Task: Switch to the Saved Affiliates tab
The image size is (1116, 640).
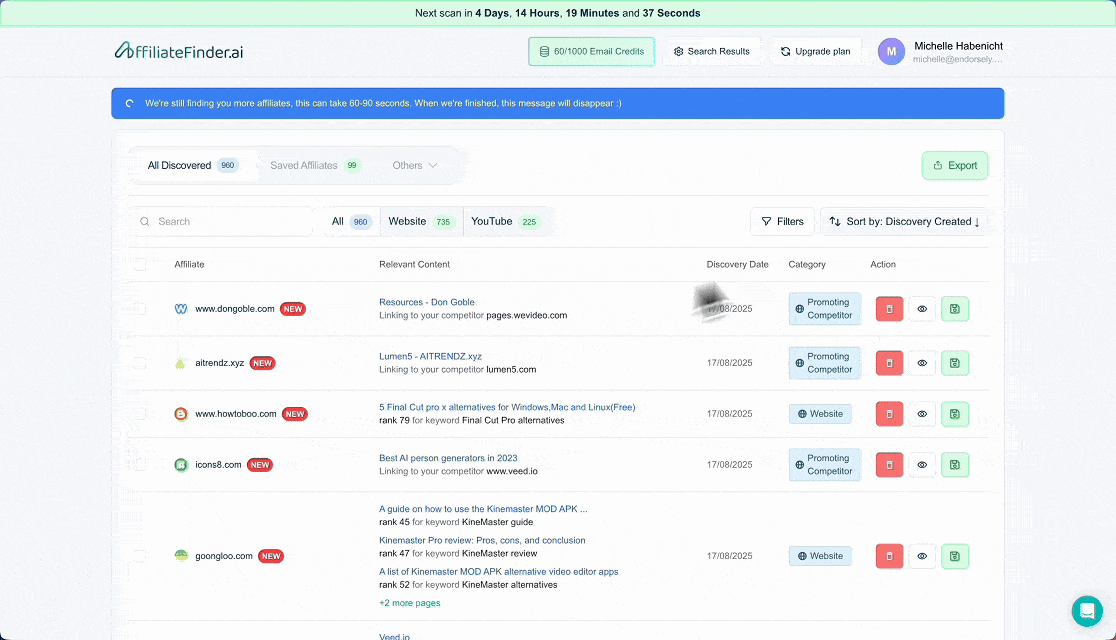Action: tap(315, 165)
